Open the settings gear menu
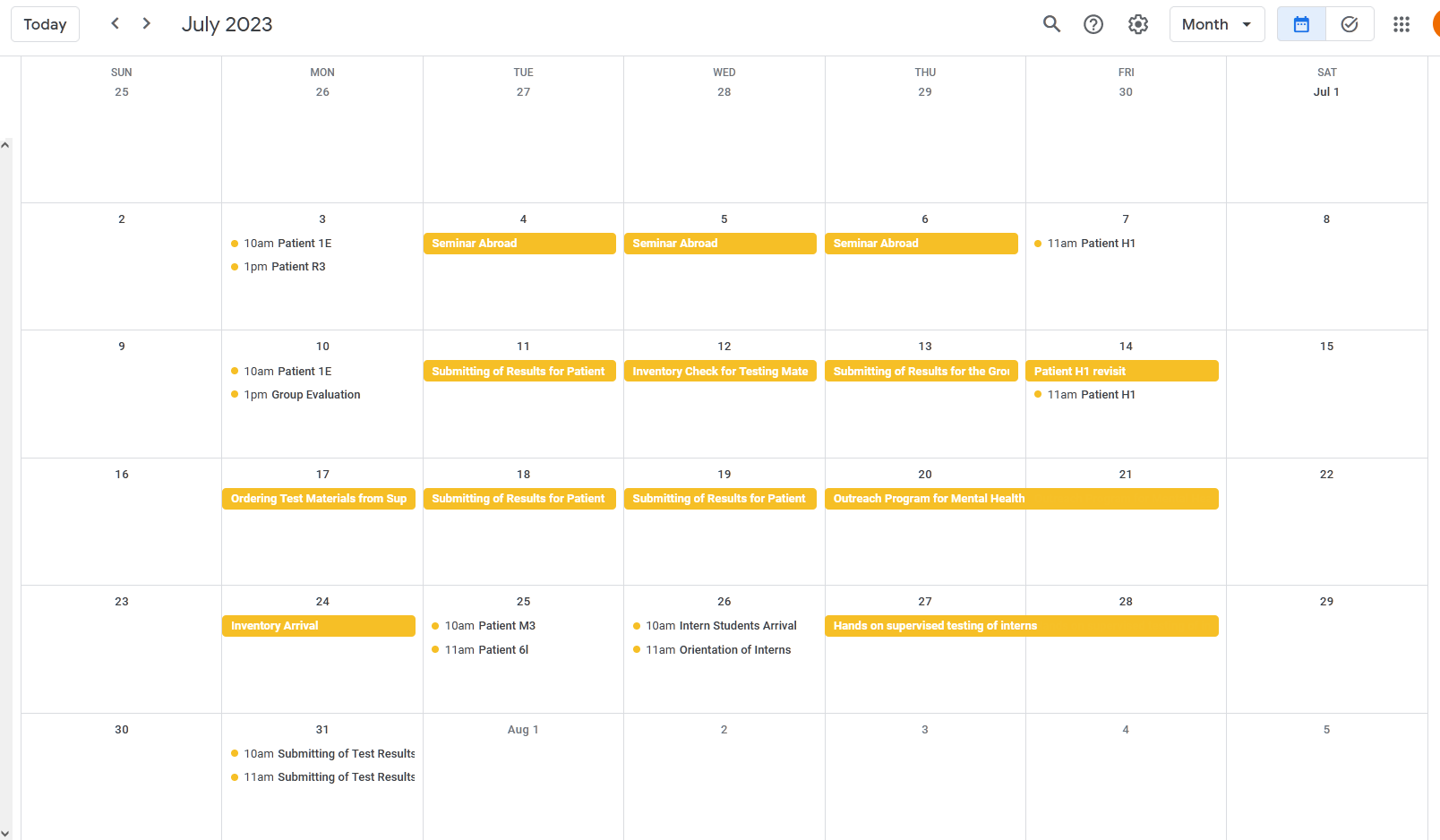Image resolution: width=1440 pixels, height=840 pixels. (x=1138, y=24)
